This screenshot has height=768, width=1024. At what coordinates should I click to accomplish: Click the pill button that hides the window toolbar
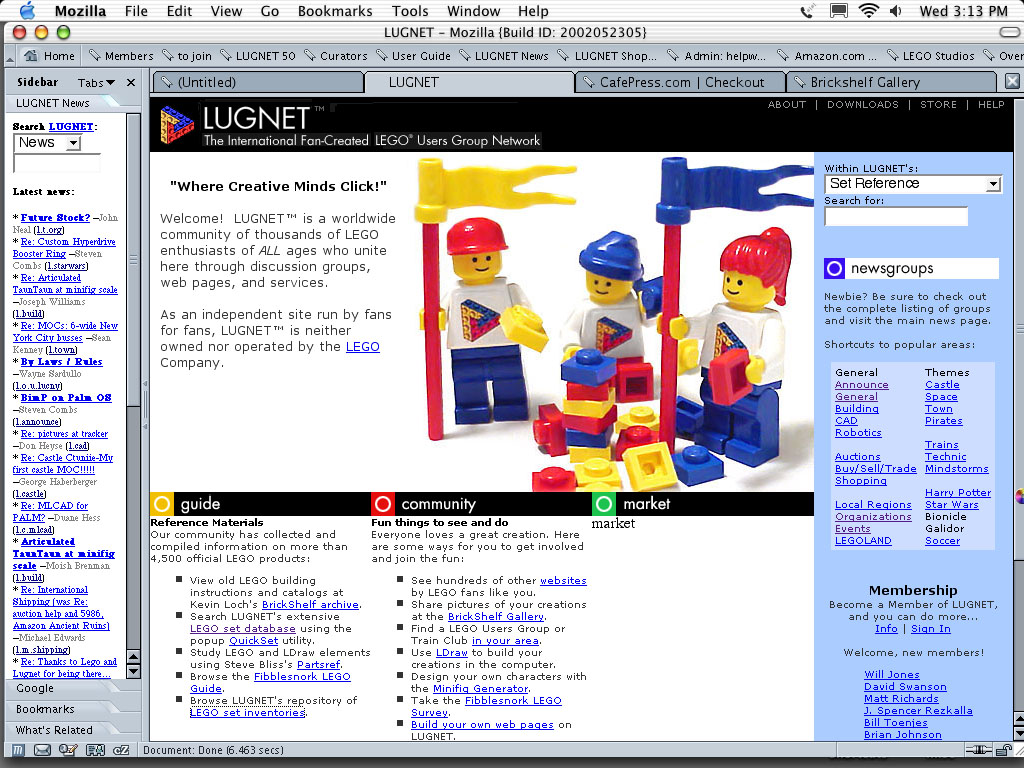click(x=1009, y=32)
